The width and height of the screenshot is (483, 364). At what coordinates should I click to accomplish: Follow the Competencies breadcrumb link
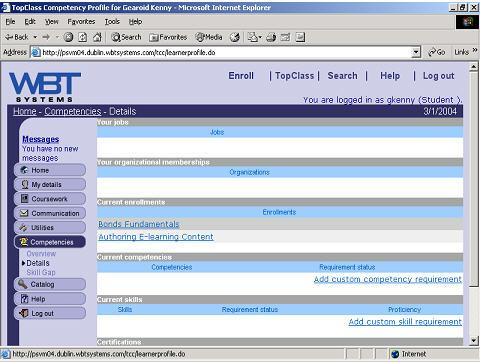[73, 111]
